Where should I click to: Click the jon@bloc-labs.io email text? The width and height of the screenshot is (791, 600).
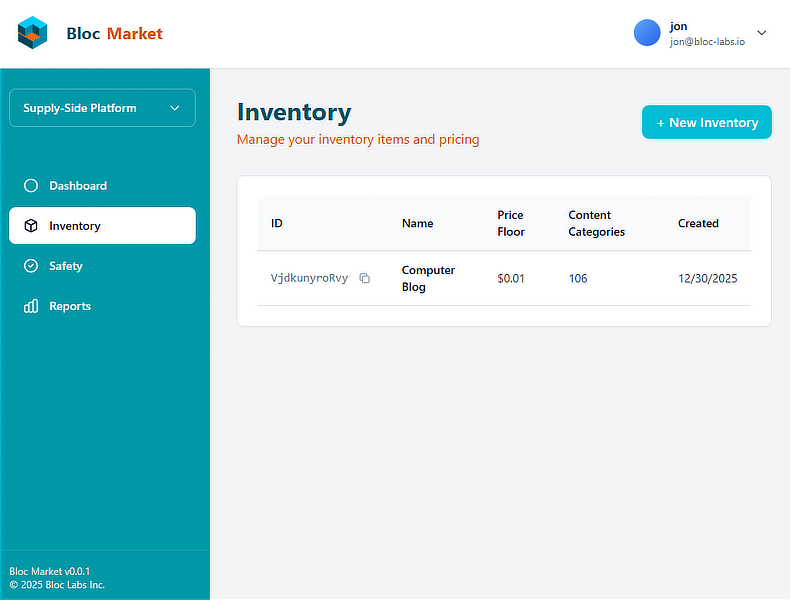pos(707,42)
